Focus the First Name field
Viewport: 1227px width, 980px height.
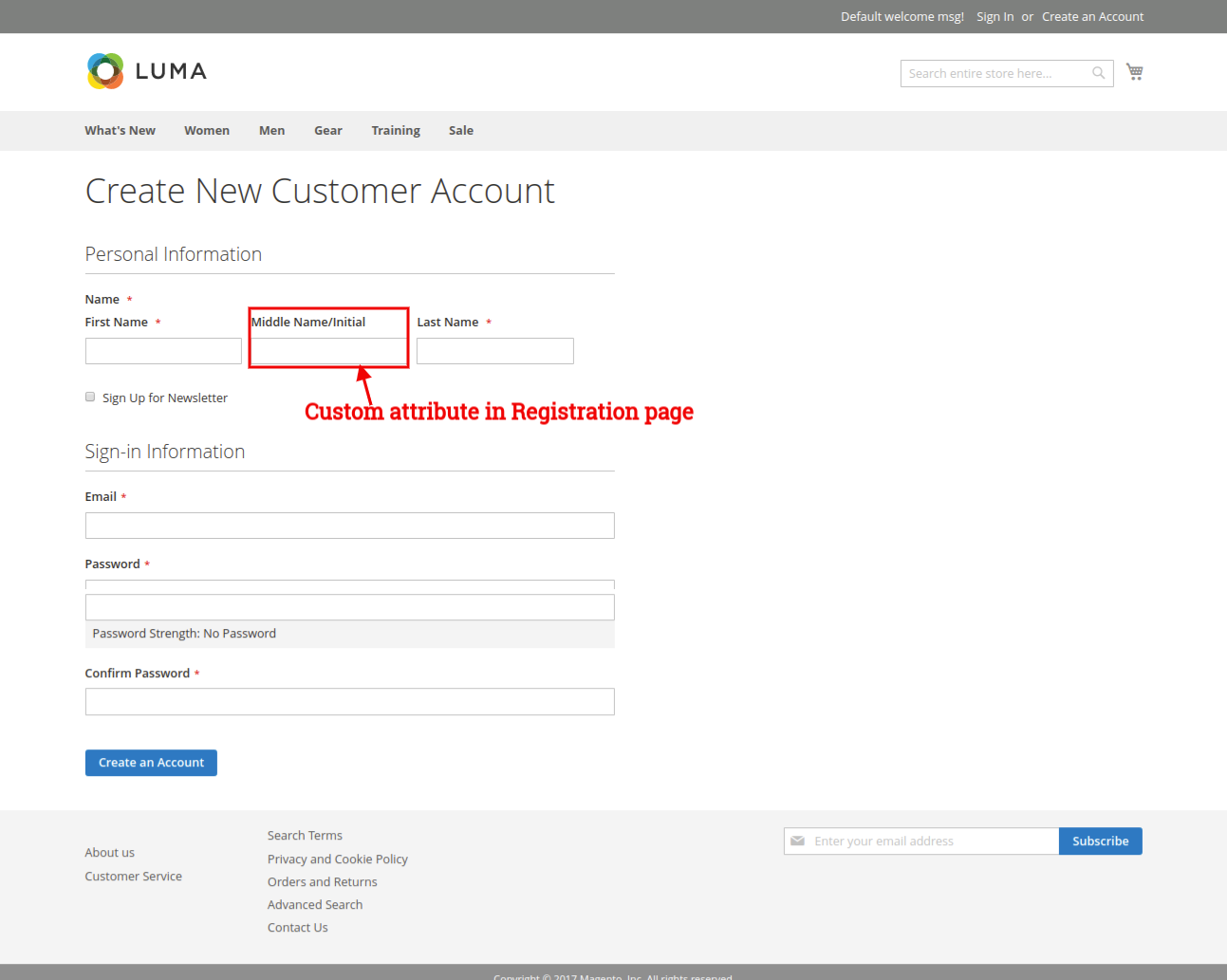click(163, 351)
